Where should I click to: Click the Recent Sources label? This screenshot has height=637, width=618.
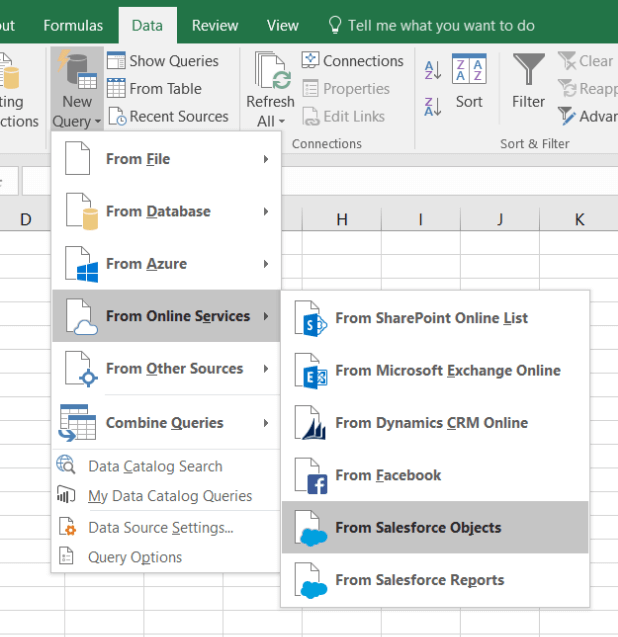point(179,117)
